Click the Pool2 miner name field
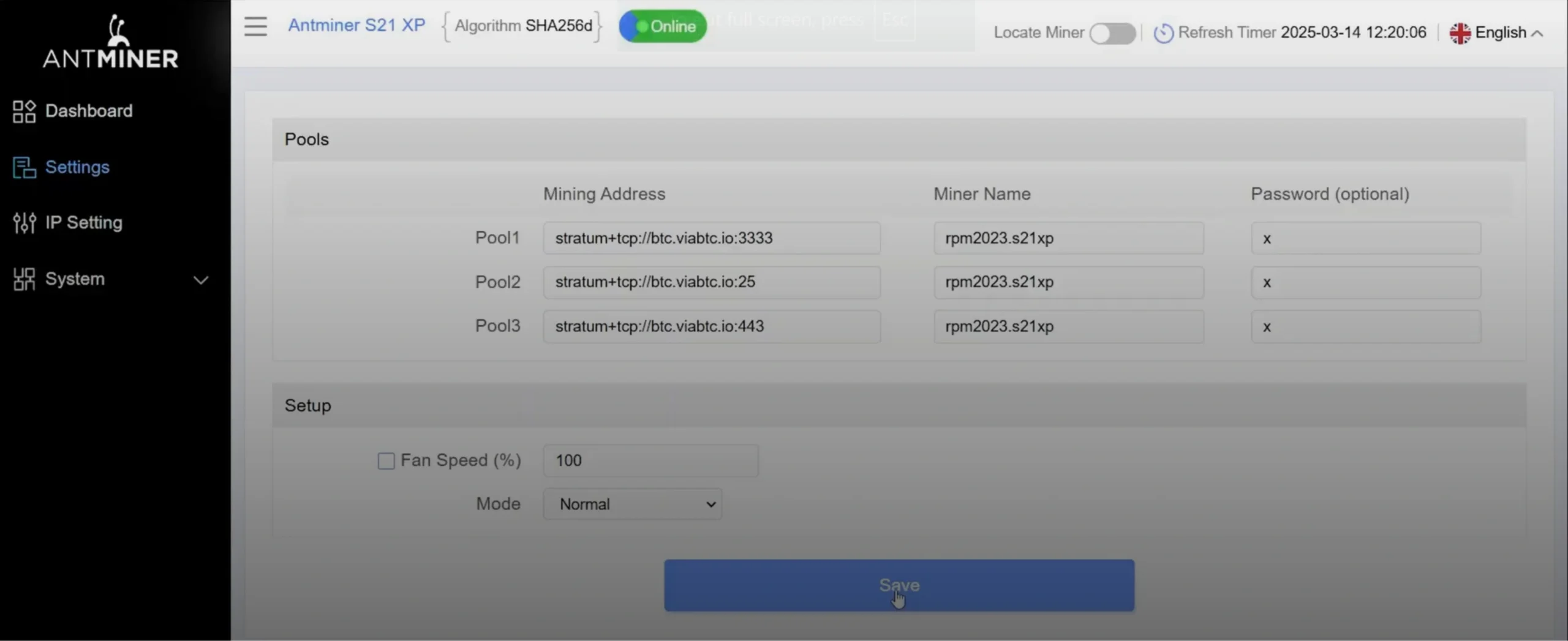Screen dimensions: 1568x641 click(x=1069, y=282)
